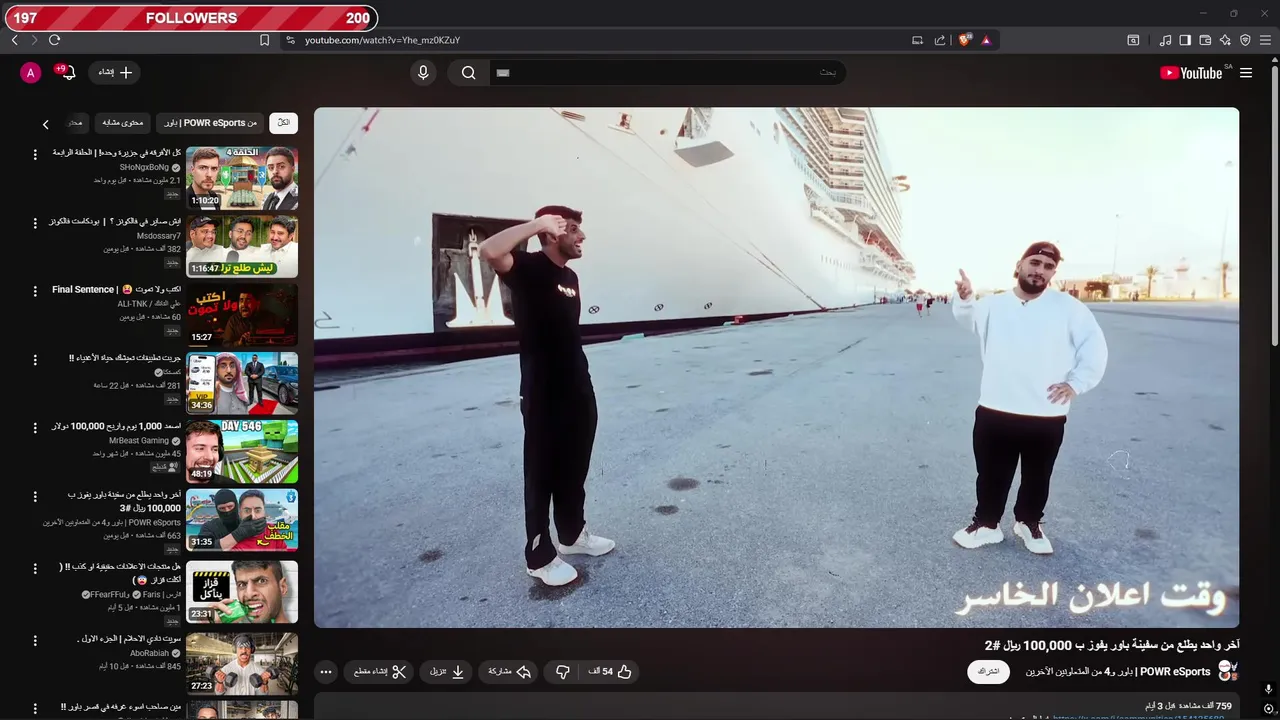Image resolution: width=1280 pixels, height=720 pixels.
Task: Open YouTube notifications bell
Action: click(x=68, y=73)
